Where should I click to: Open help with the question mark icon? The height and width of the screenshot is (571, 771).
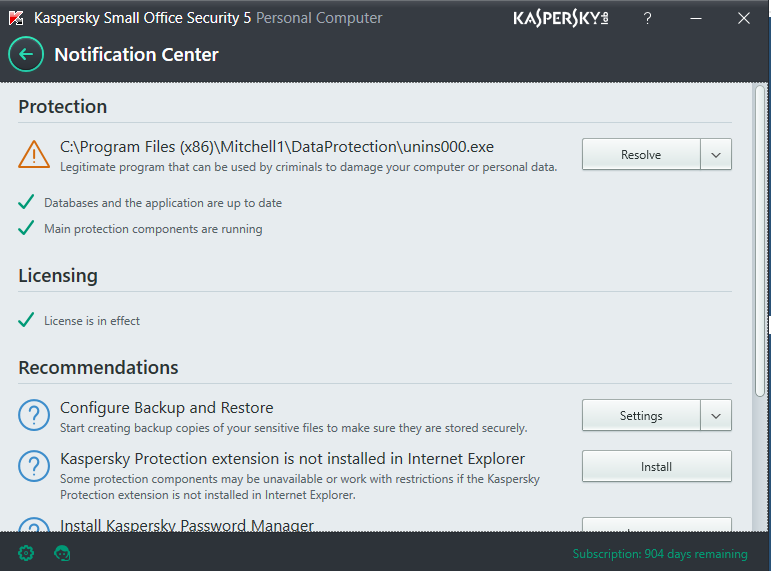pos(648,19)
